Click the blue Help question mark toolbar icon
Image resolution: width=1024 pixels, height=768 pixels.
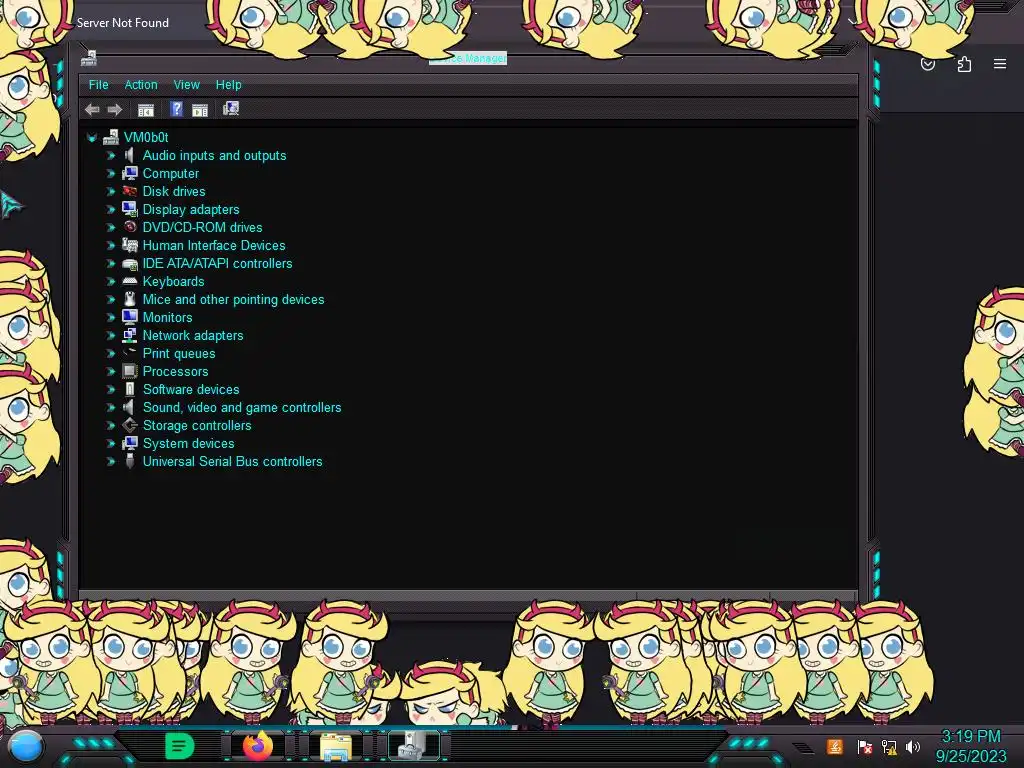click(x=176, y=109)
